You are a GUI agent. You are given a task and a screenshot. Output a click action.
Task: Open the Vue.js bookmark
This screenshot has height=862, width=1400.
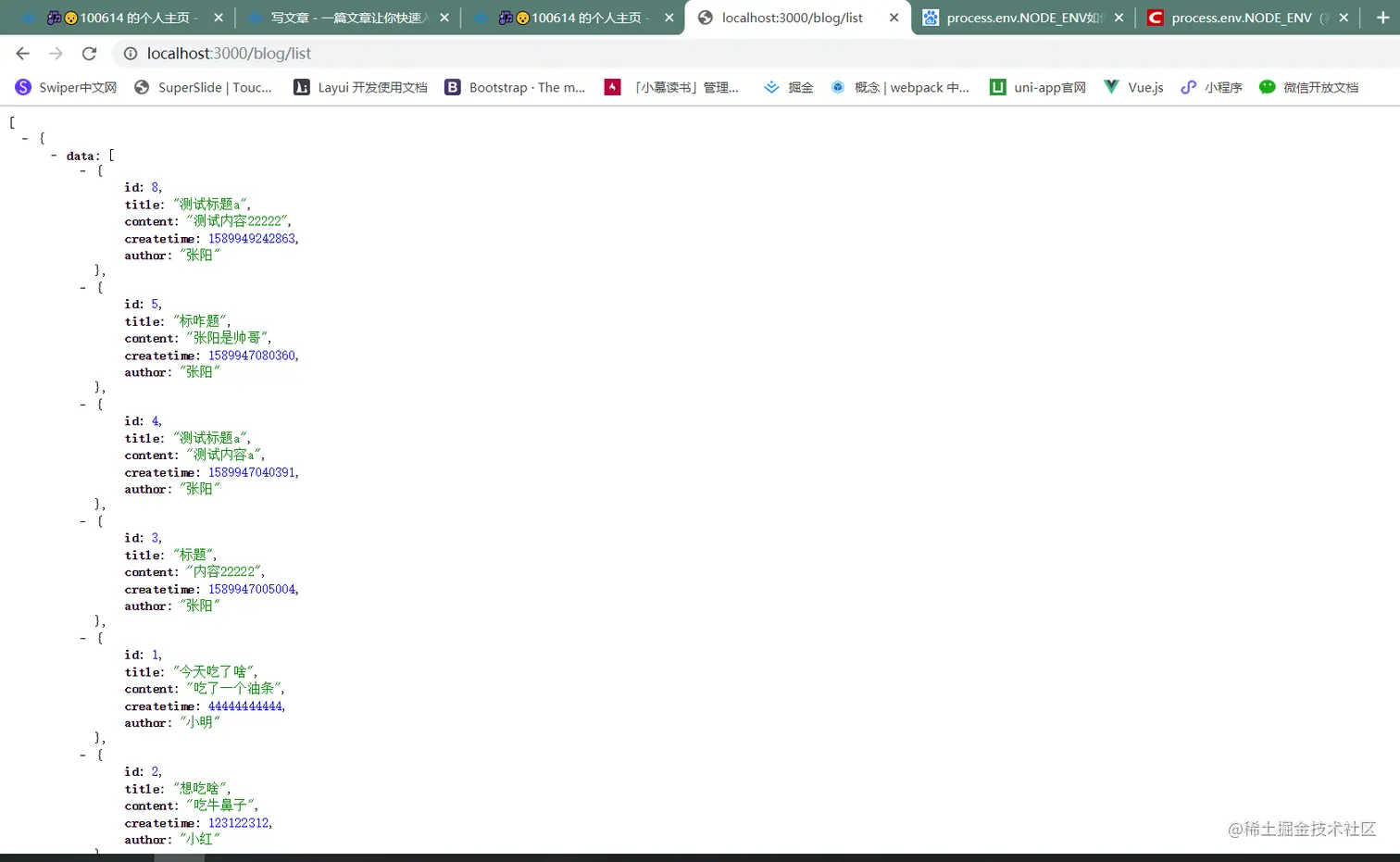click(x=1133, y=87)
